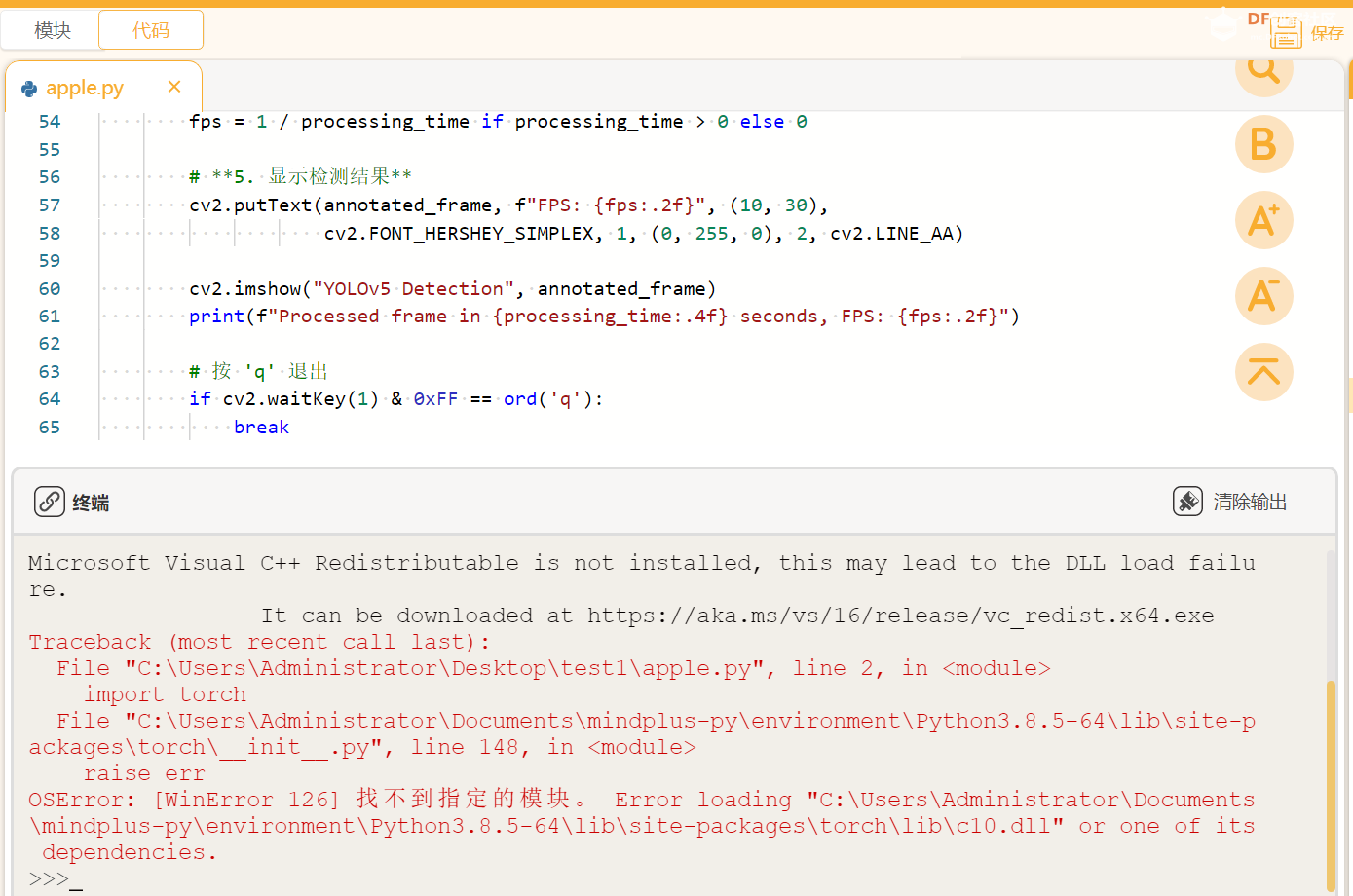The height and width of the screenshot is (896, 1353).
Task: Close the apple.py tab
Action: pos(174,87)
